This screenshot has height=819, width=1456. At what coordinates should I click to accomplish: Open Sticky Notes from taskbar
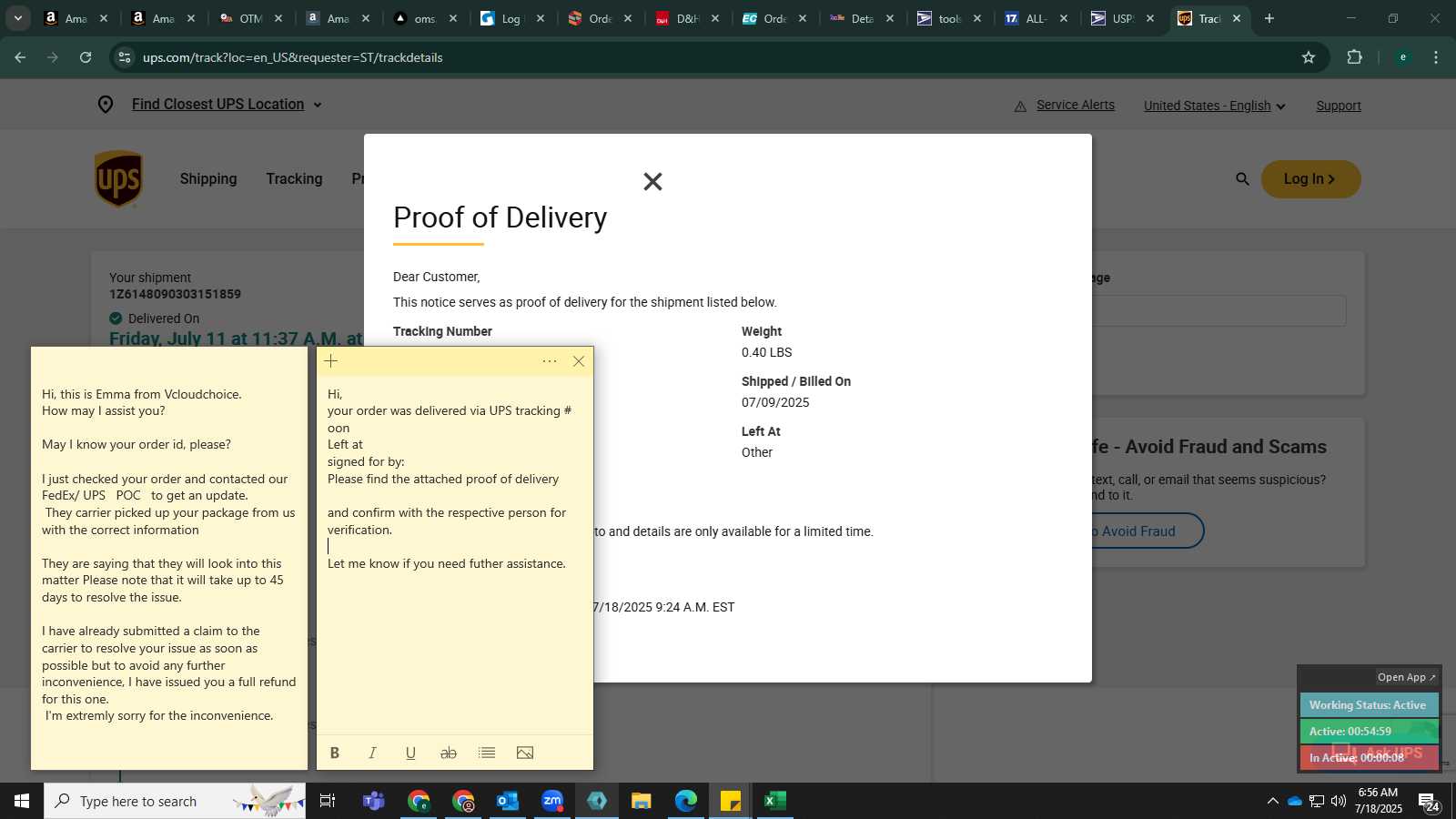(731, 801)
